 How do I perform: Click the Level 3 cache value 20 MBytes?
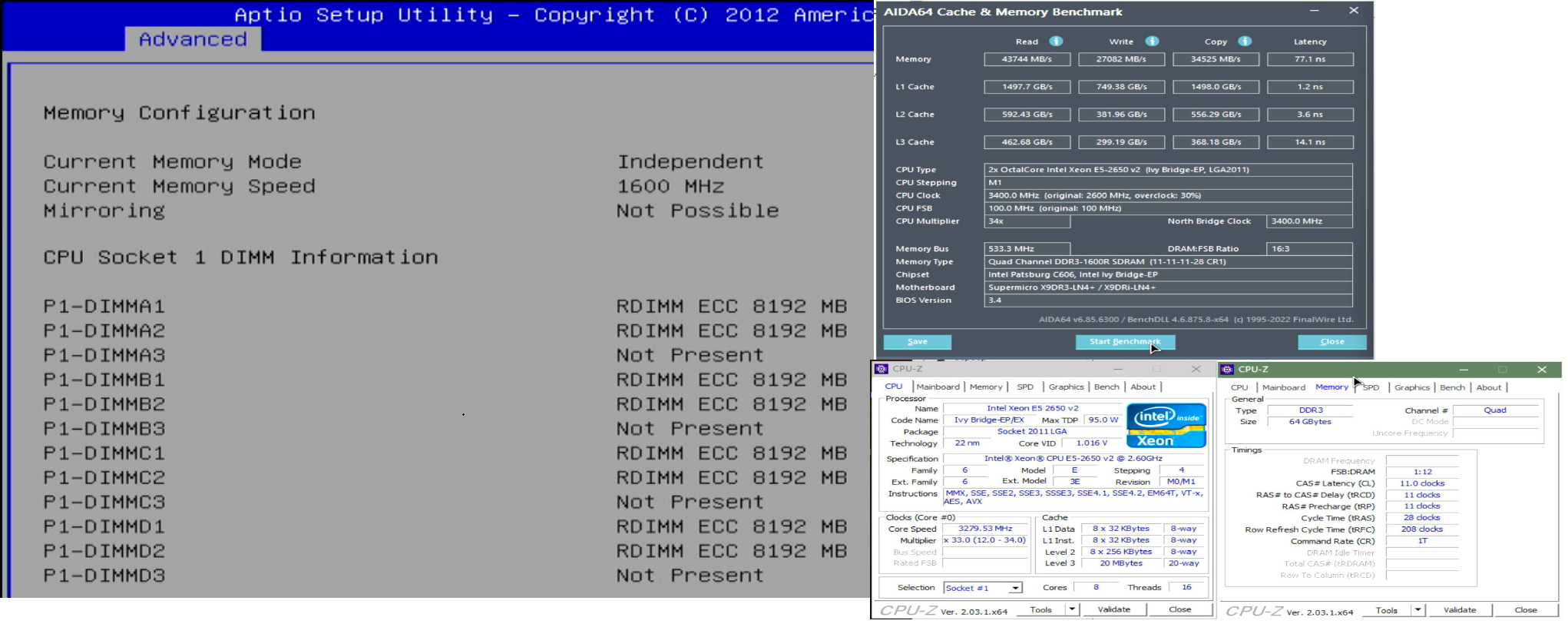pyautogui.click(x=1121, y=563)
